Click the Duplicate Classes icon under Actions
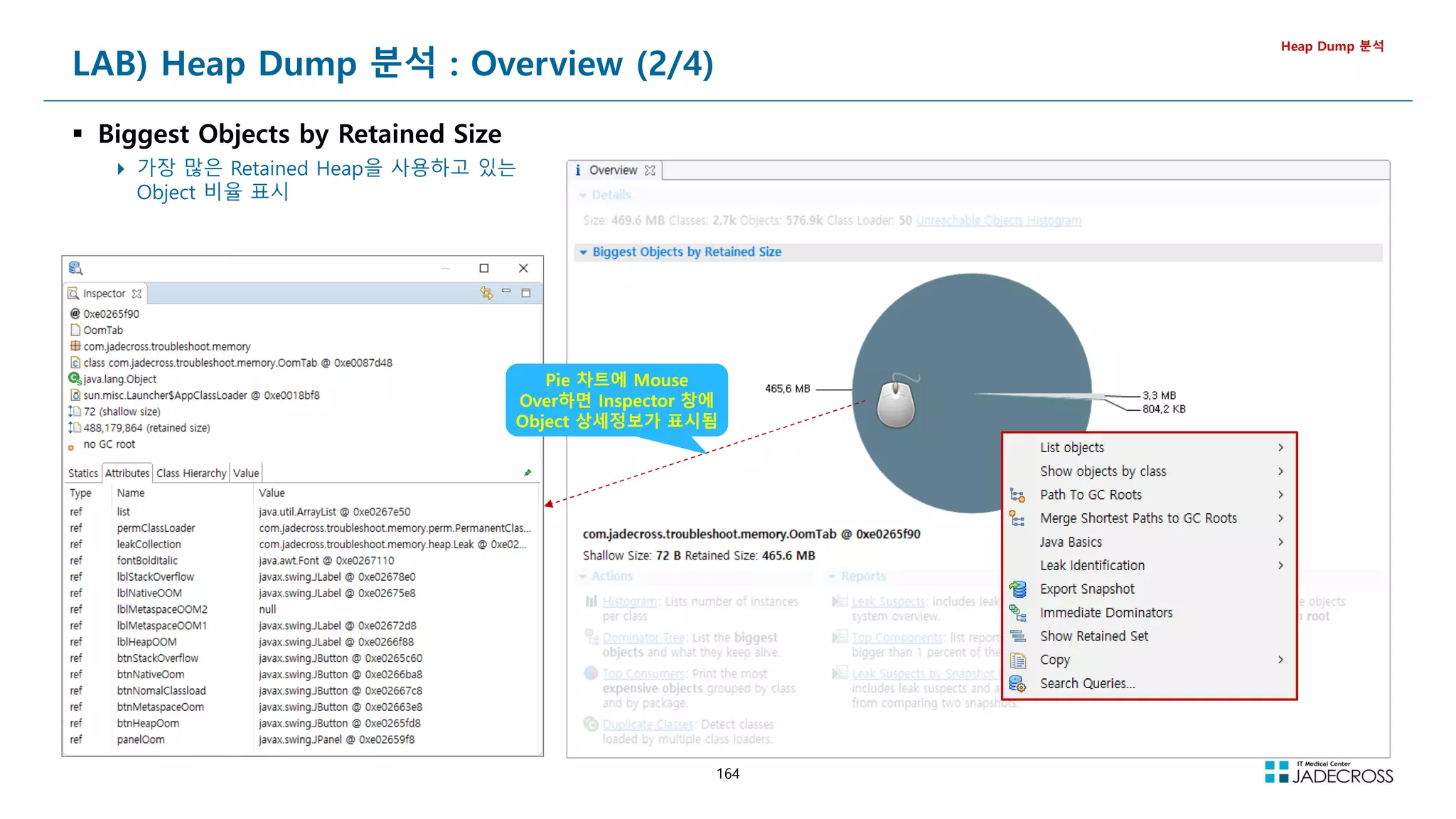1456x819 pixels. pyautogui.click(x=591, y=724)
